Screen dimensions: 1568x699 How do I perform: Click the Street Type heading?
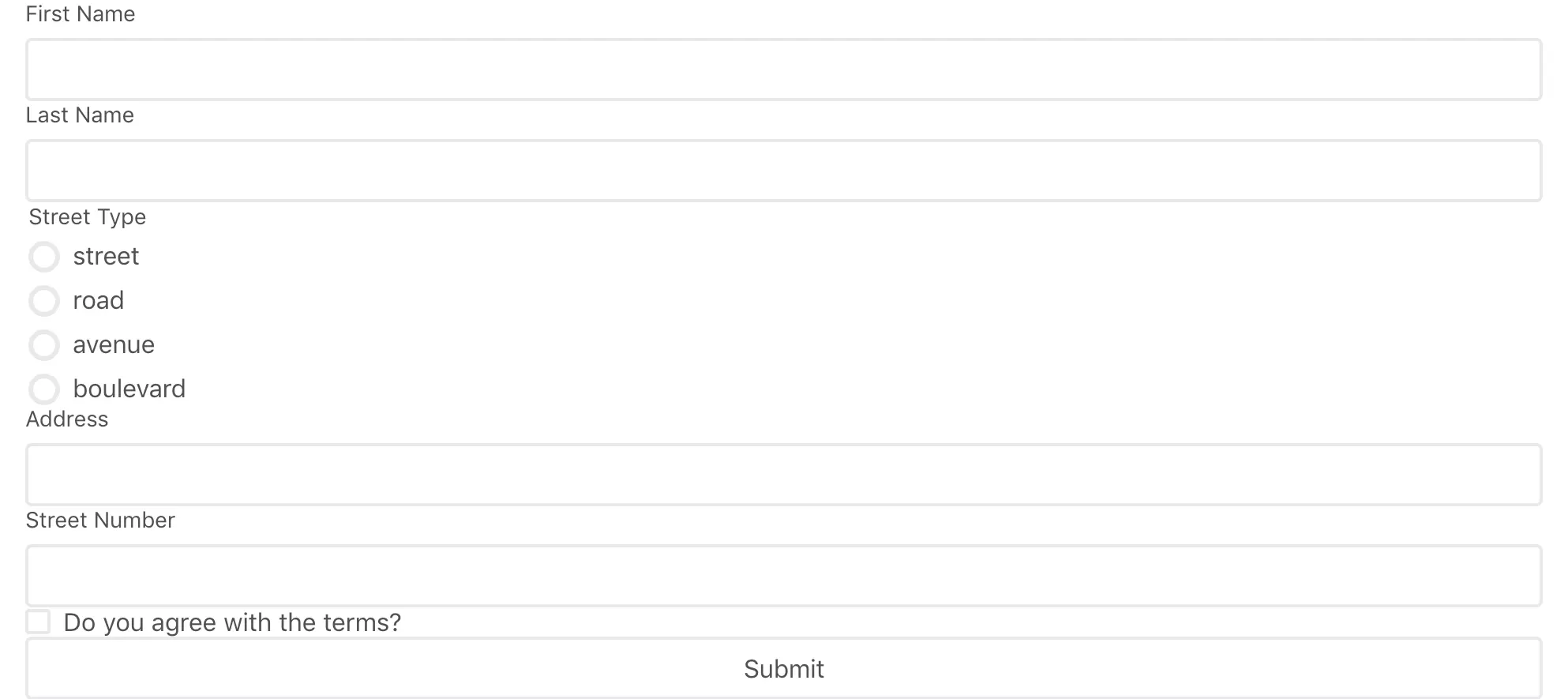(87, 216)
